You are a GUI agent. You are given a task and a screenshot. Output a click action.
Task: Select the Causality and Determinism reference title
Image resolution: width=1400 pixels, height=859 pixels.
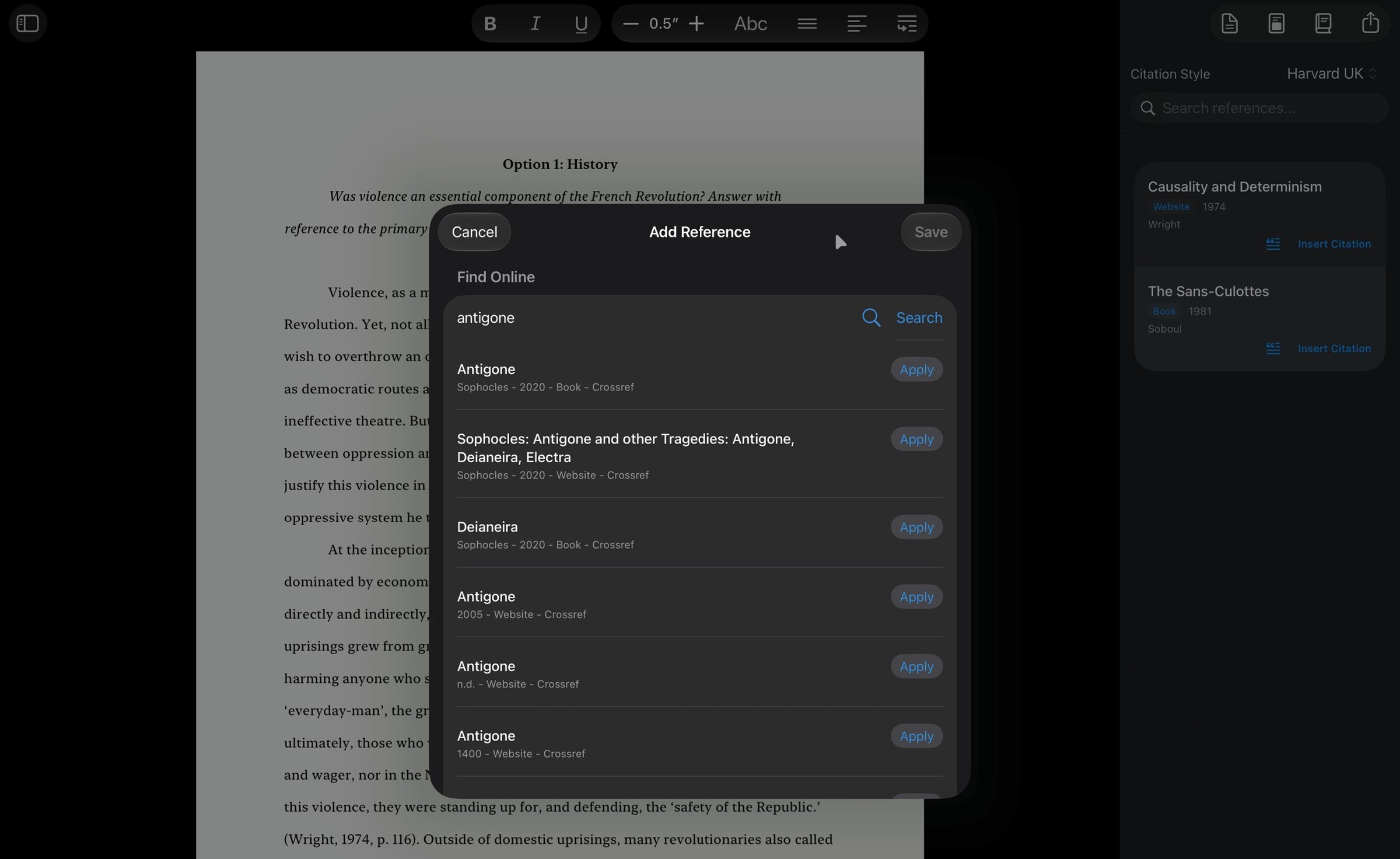click(x=1234, y=187)
